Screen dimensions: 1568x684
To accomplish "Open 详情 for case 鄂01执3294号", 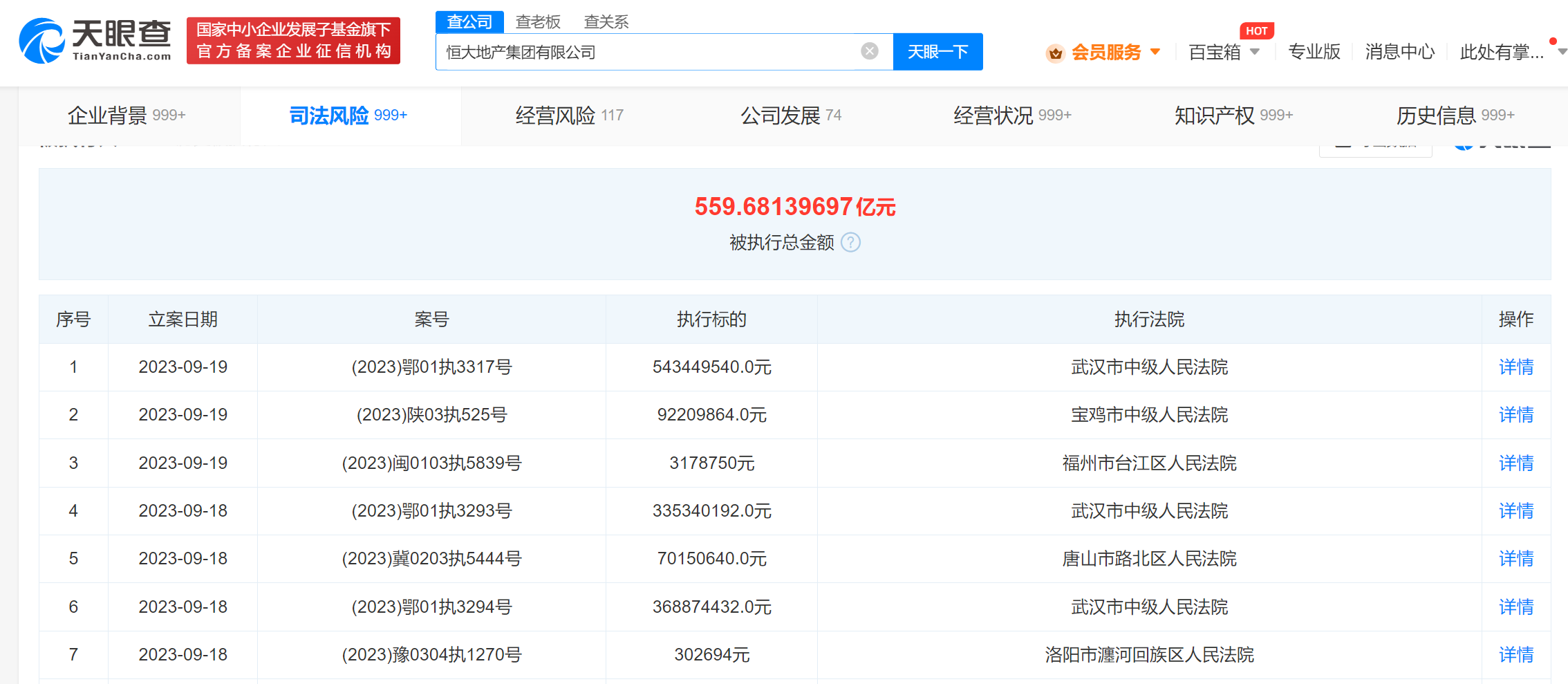I will pyautogui.click(x=1516, y=607).
